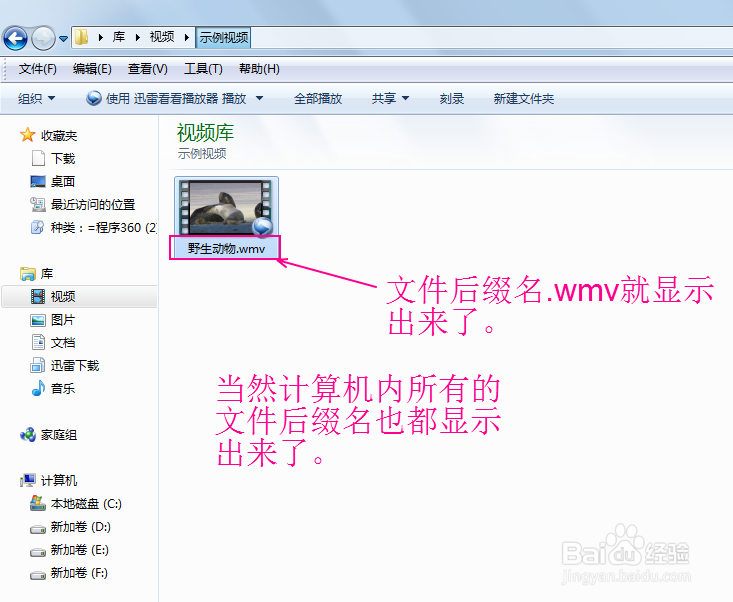Image resolution: width=733 pixels, height=602 pixels.
Task: Click the 示例视频 subtitle under 视频库
Action: (x=202, y=153)
